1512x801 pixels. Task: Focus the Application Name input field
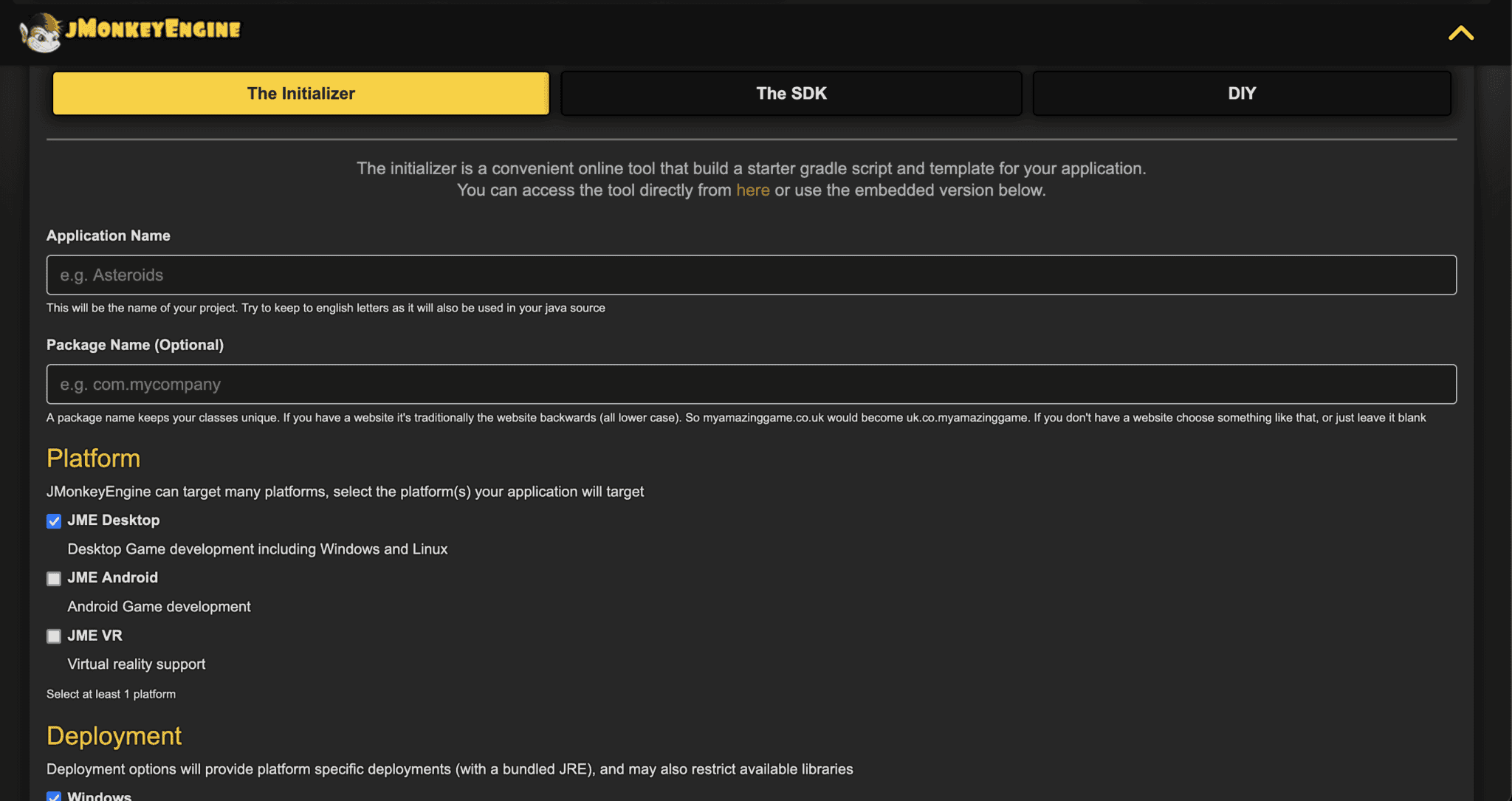coord(751,275)
